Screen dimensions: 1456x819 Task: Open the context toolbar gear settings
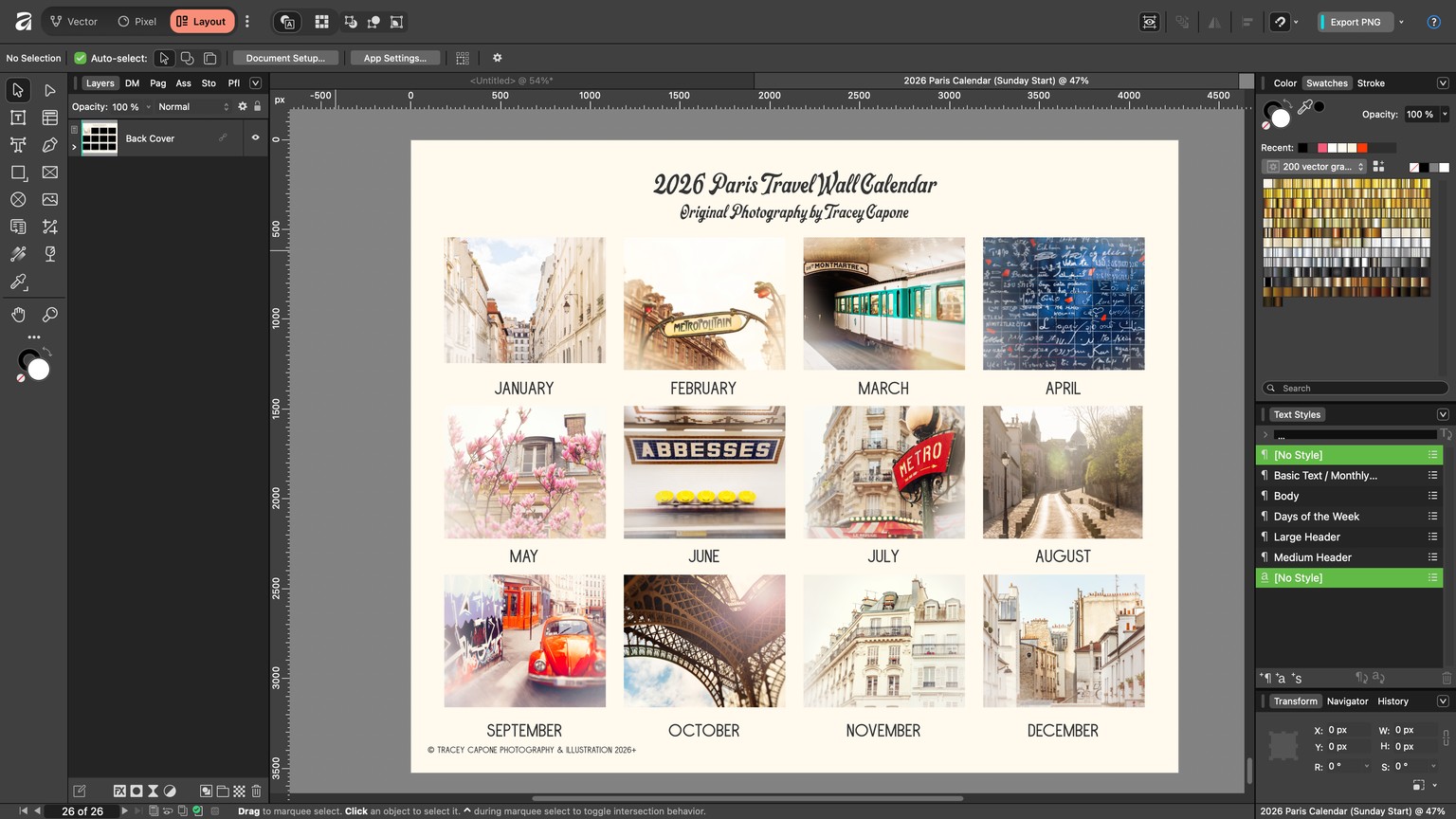pyautogui.click(x=497, y=58)
